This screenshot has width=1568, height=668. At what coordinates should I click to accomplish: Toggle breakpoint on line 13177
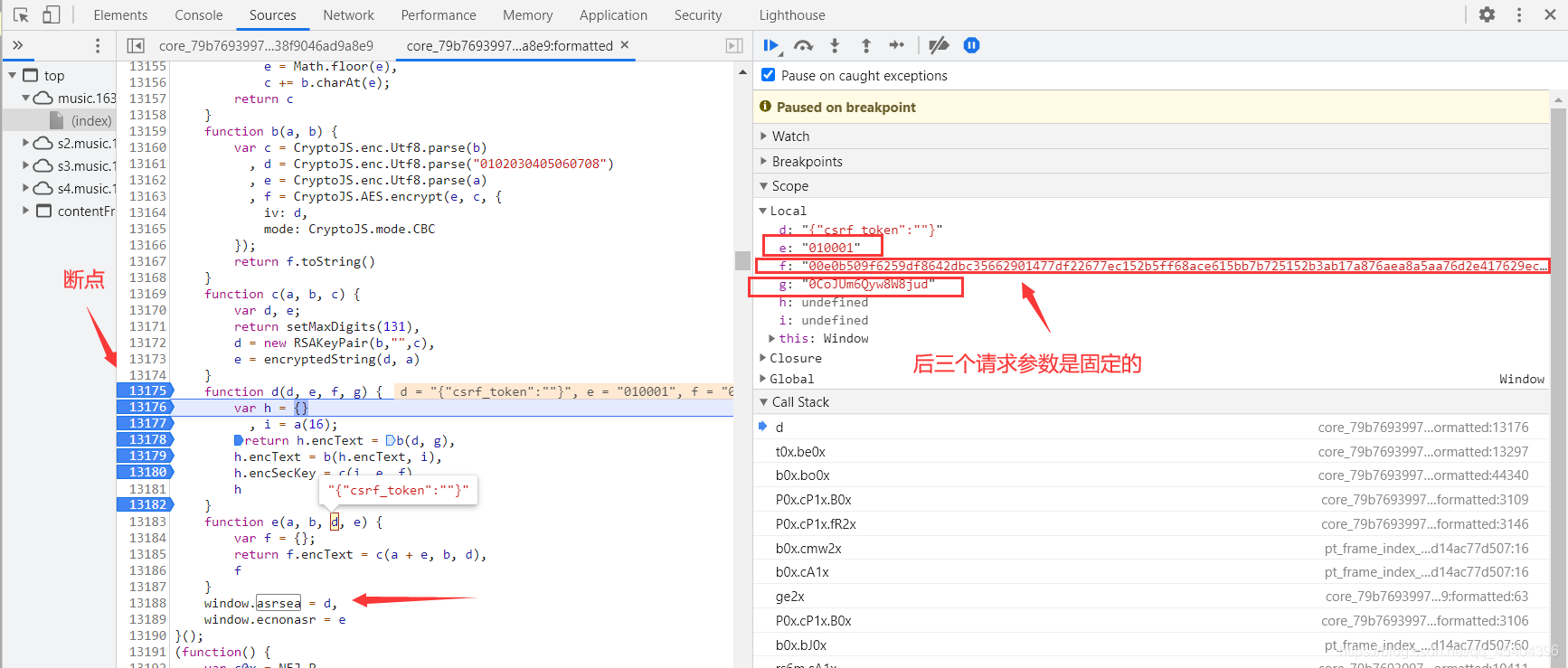[145, 423]
